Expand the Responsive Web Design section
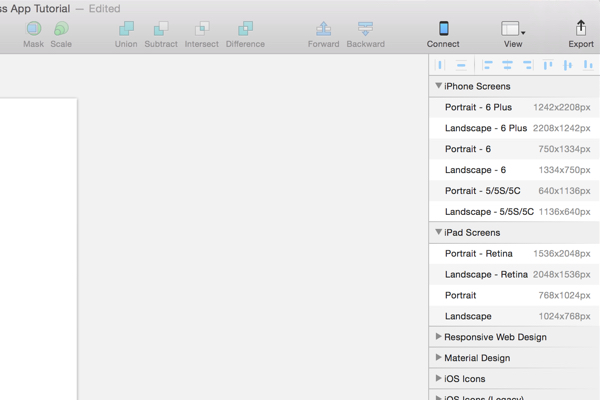The image size is (600, 400). pyautogui.click(x=439, y=336)
